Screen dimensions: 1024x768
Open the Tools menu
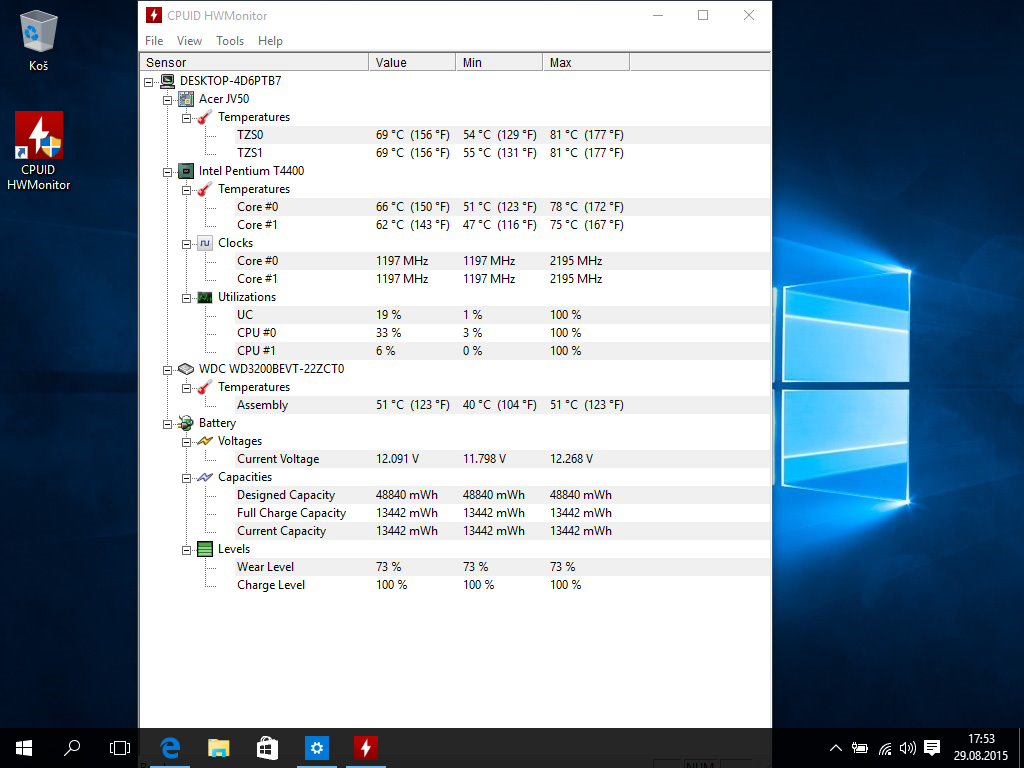(230, 40)
